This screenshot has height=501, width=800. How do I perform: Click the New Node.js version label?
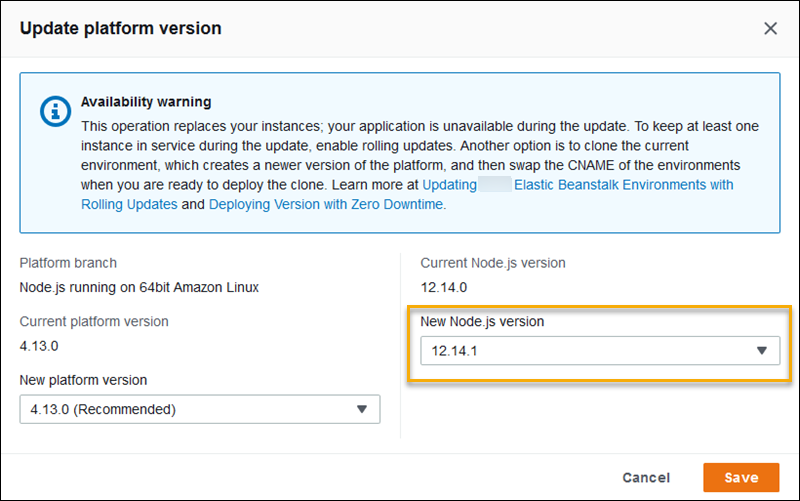(x=482, y=321)
